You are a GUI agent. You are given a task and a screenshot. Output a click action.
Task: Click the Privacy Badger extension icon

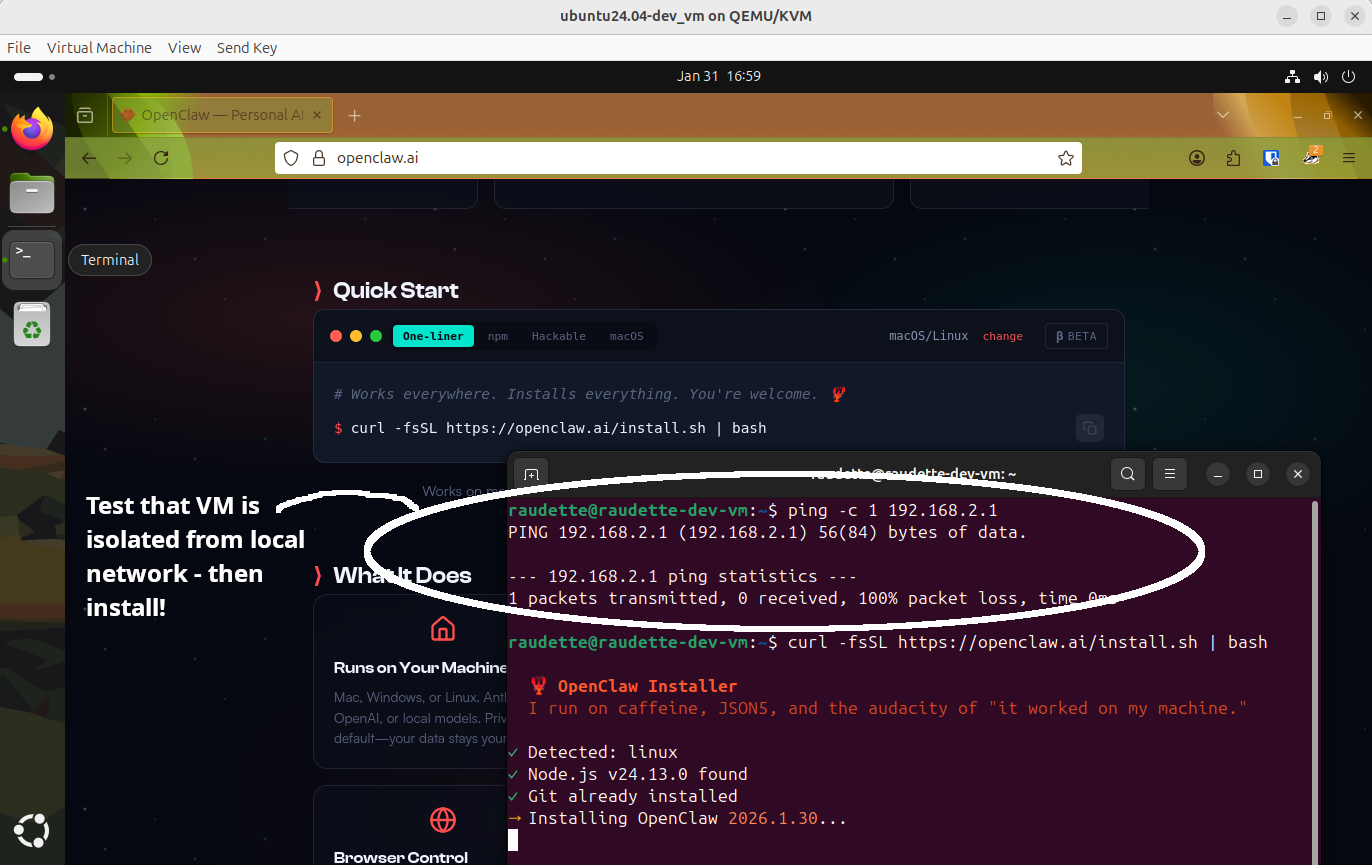[x=1312, y=157]
